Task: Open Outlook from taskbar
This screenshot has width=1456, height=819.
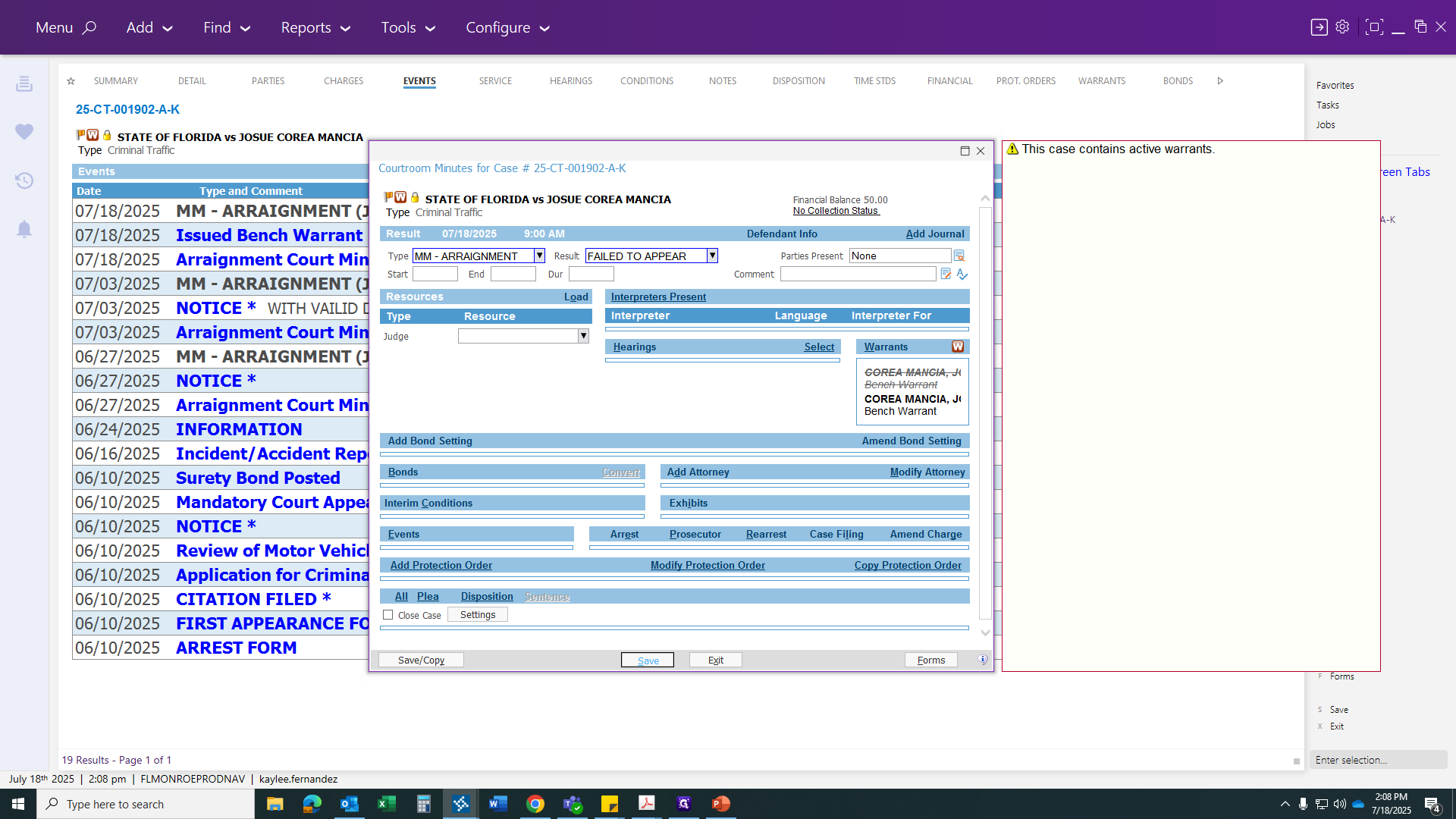Action: pos(349,804)
